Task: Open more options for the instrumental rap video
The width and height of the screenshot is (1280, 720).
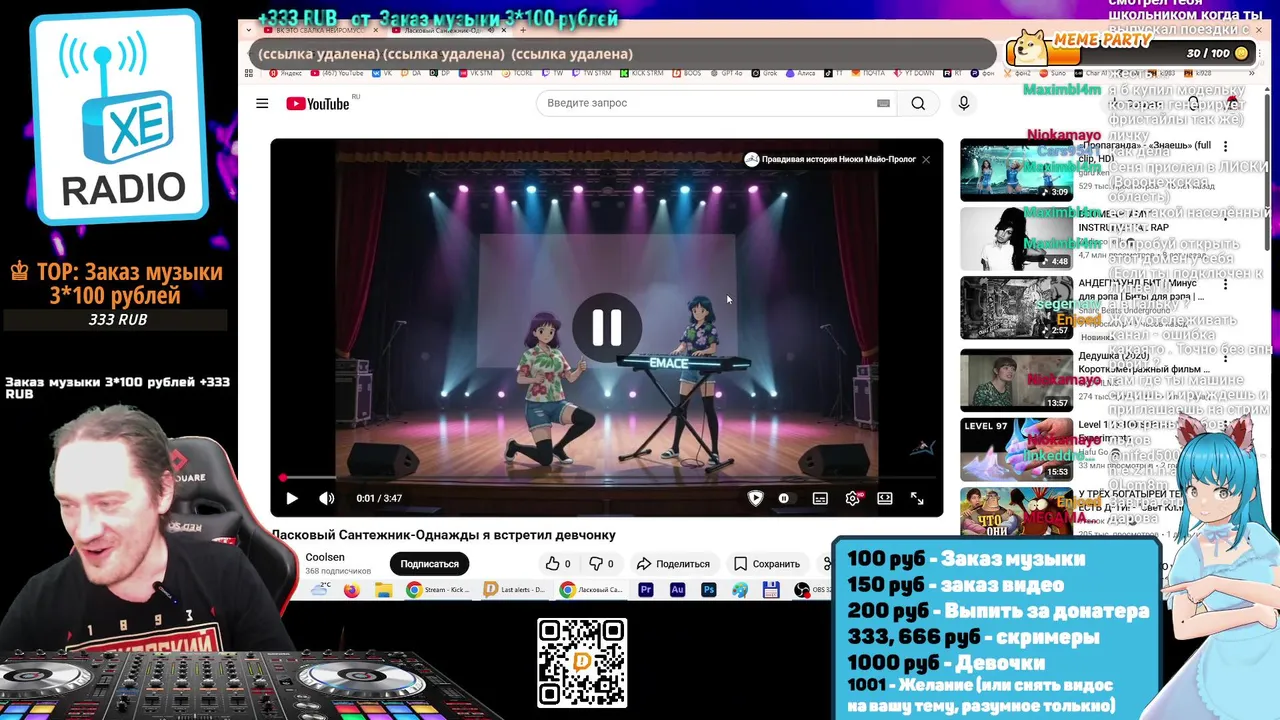Action: click(1226, 215)
